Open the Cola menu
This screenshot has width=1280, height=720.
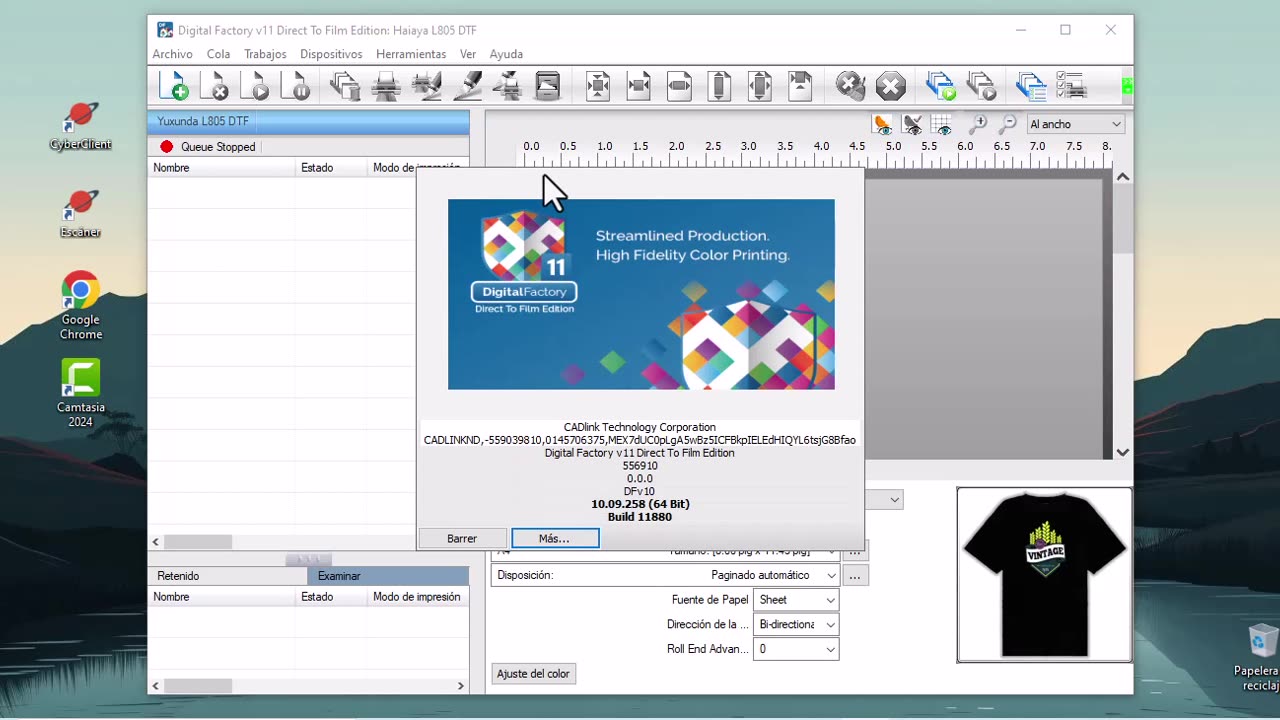pyautogui.click(x=218, y=54)
